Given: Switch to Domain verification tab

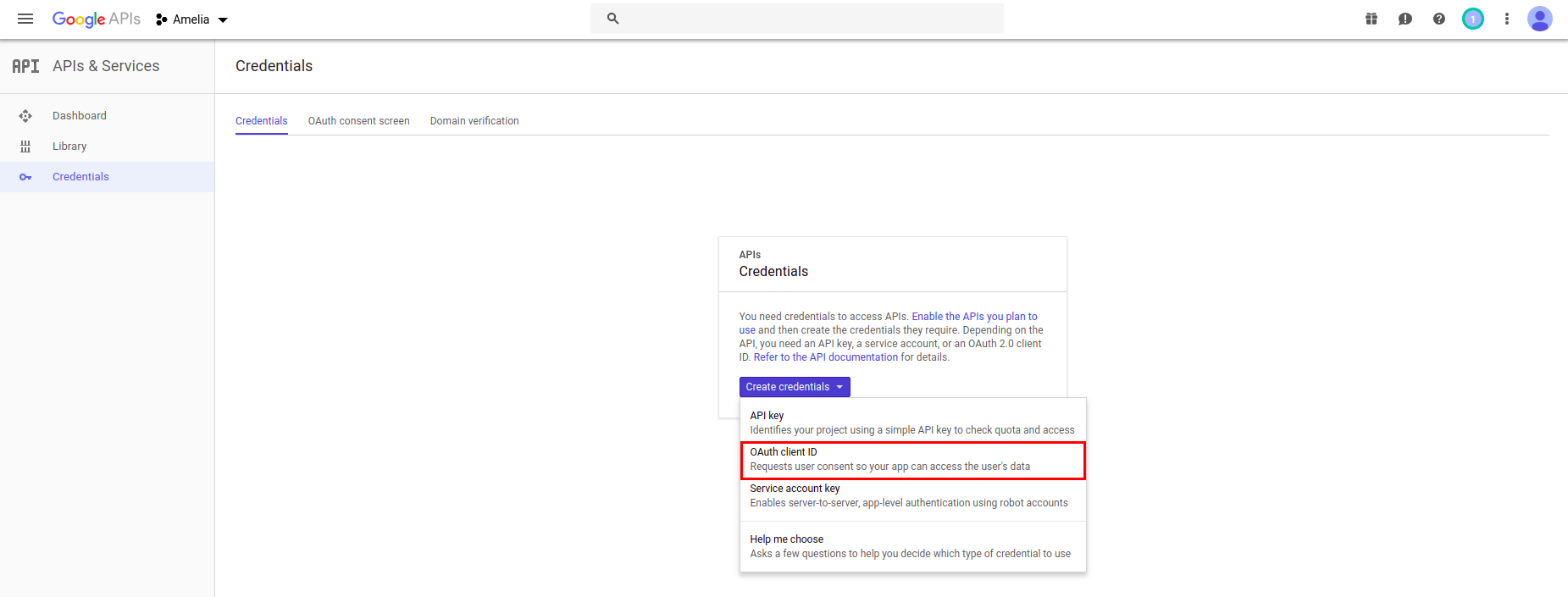Looking at the screenshot, I should click(474, 121).
